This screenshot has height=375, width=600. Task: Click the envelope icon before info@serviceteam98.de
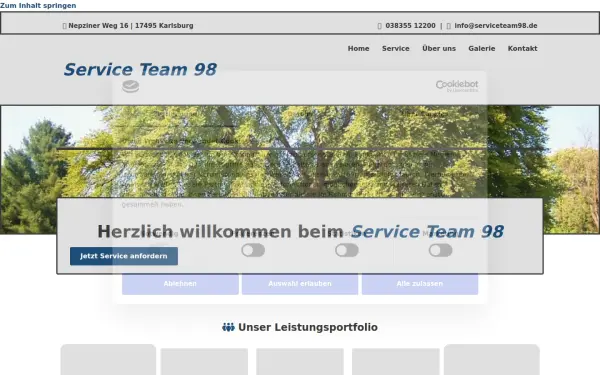click(448, 26)
